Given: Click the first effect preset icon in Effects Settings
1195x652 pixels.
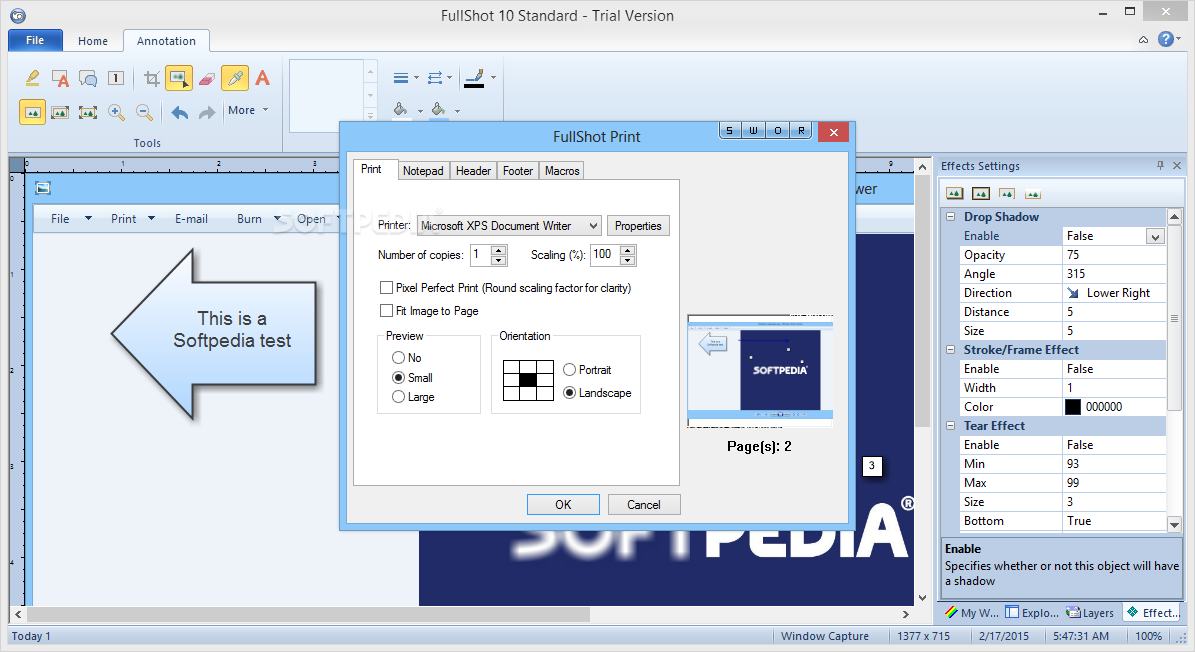Looking at the screenshot, I should 954,193.
